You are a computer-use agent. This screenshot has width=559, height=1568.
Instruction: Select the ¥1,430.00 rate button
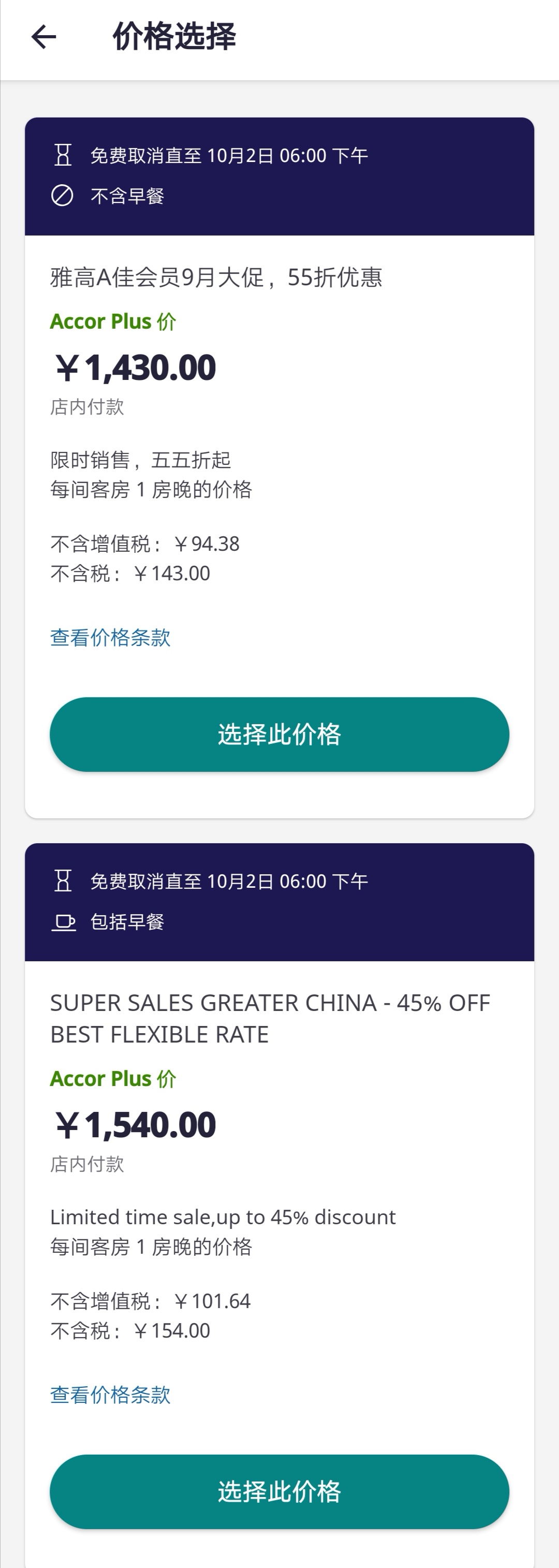(279, 735)
